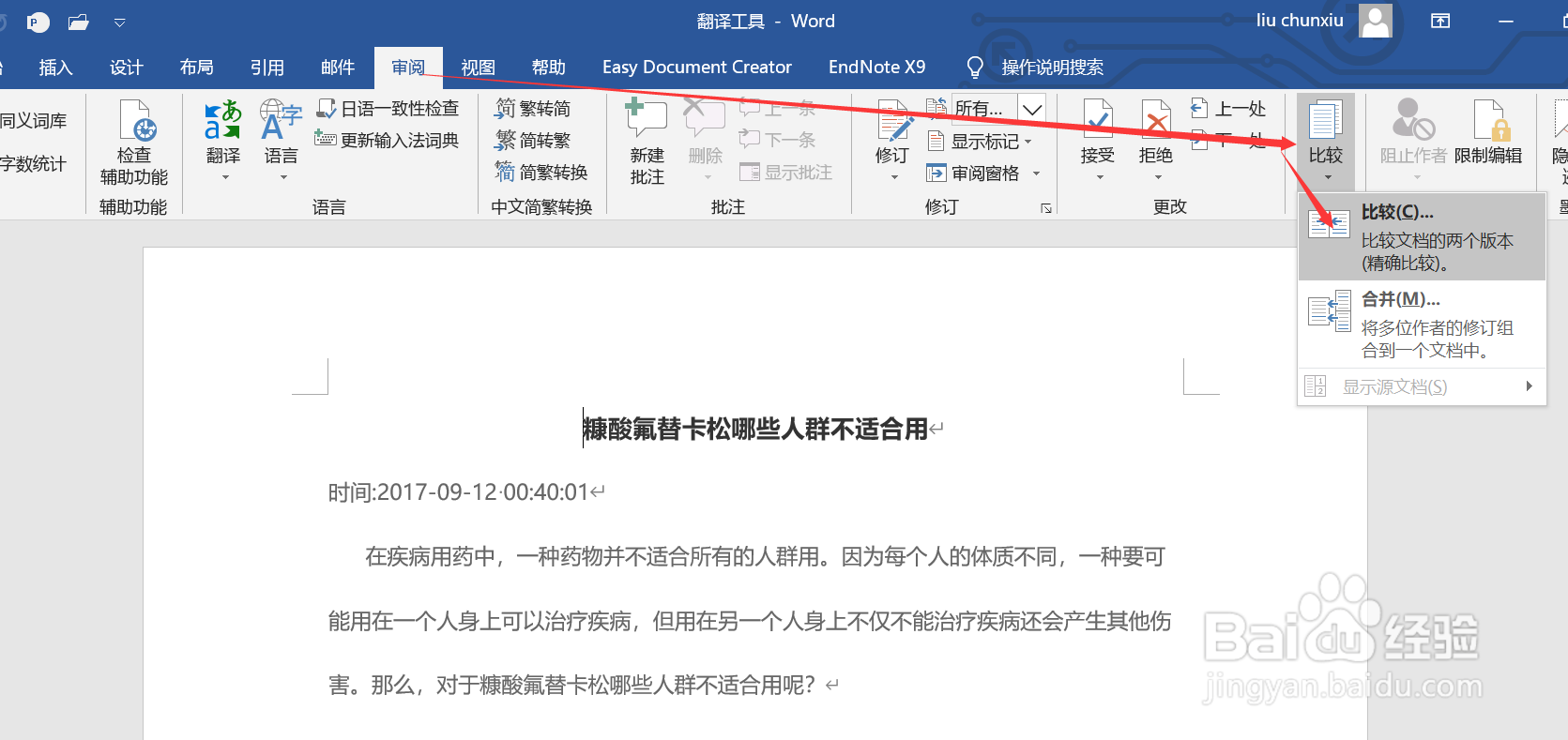This screenshot has height=740, width=1568.
Task: Open Show Markup dropdown
Action: pos(980,142)
